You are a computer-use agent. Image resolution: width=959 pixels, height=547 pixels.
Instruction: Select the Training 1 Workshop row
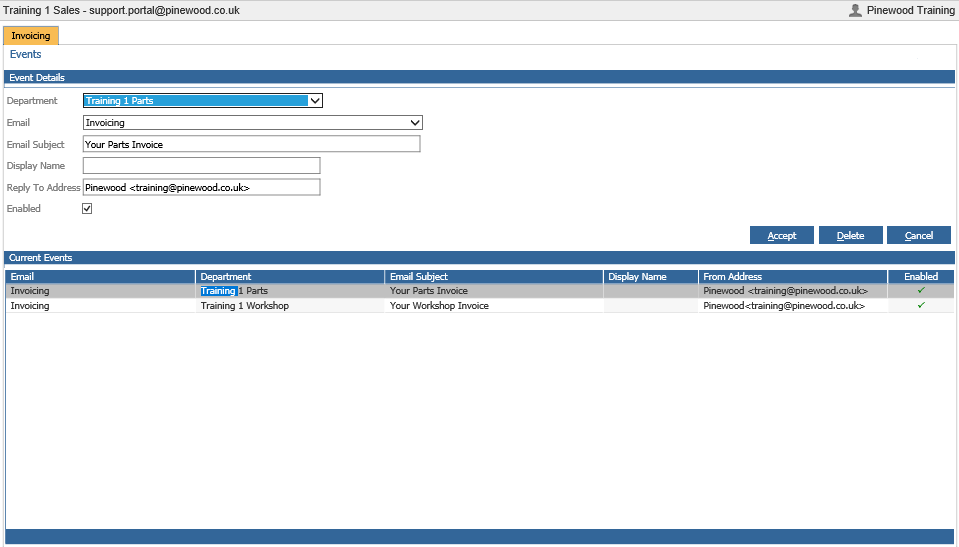click(x=480, y=305)
